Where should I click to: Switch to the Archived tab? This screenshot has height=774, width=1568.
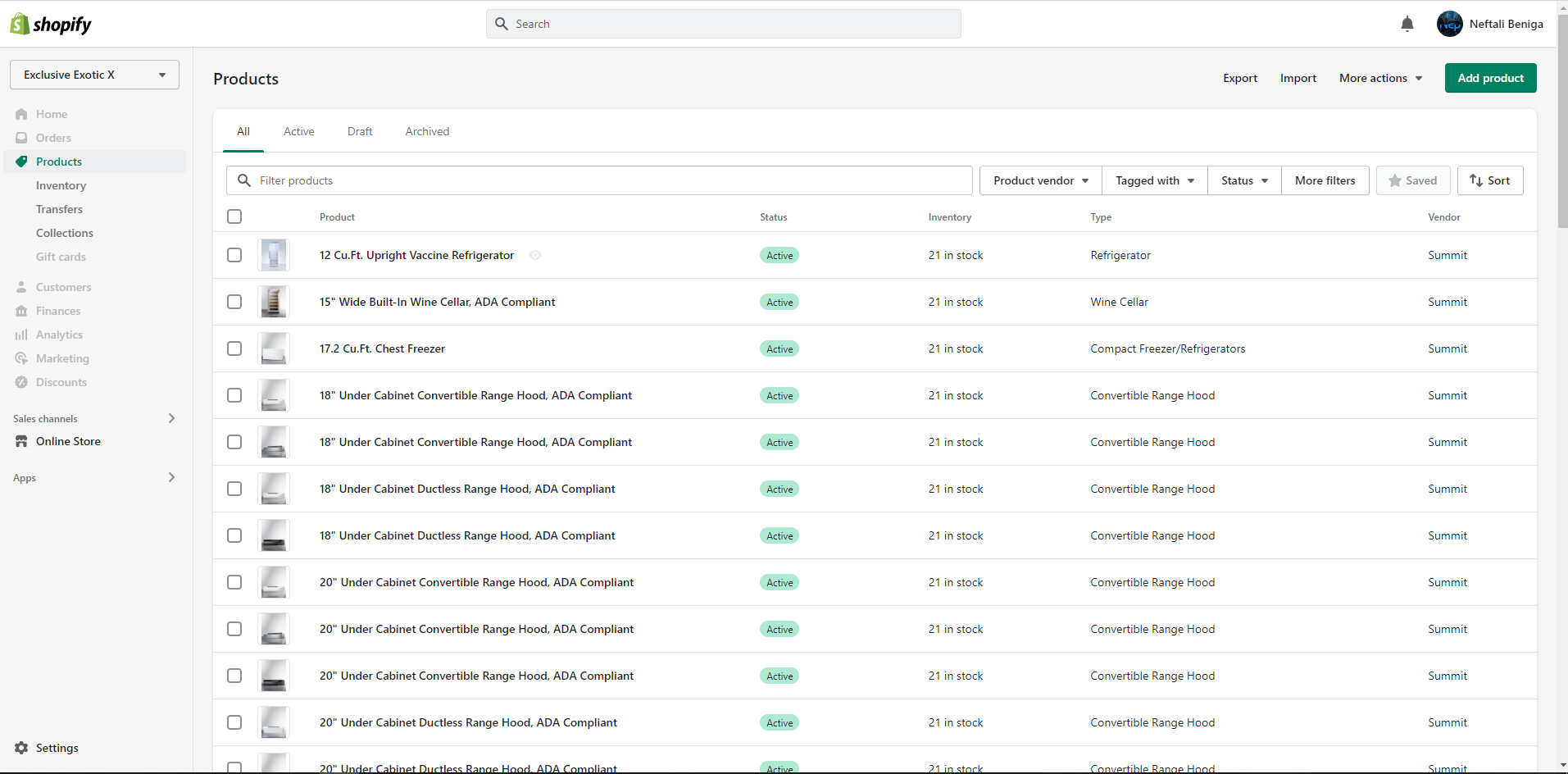[x=427, y=131]
